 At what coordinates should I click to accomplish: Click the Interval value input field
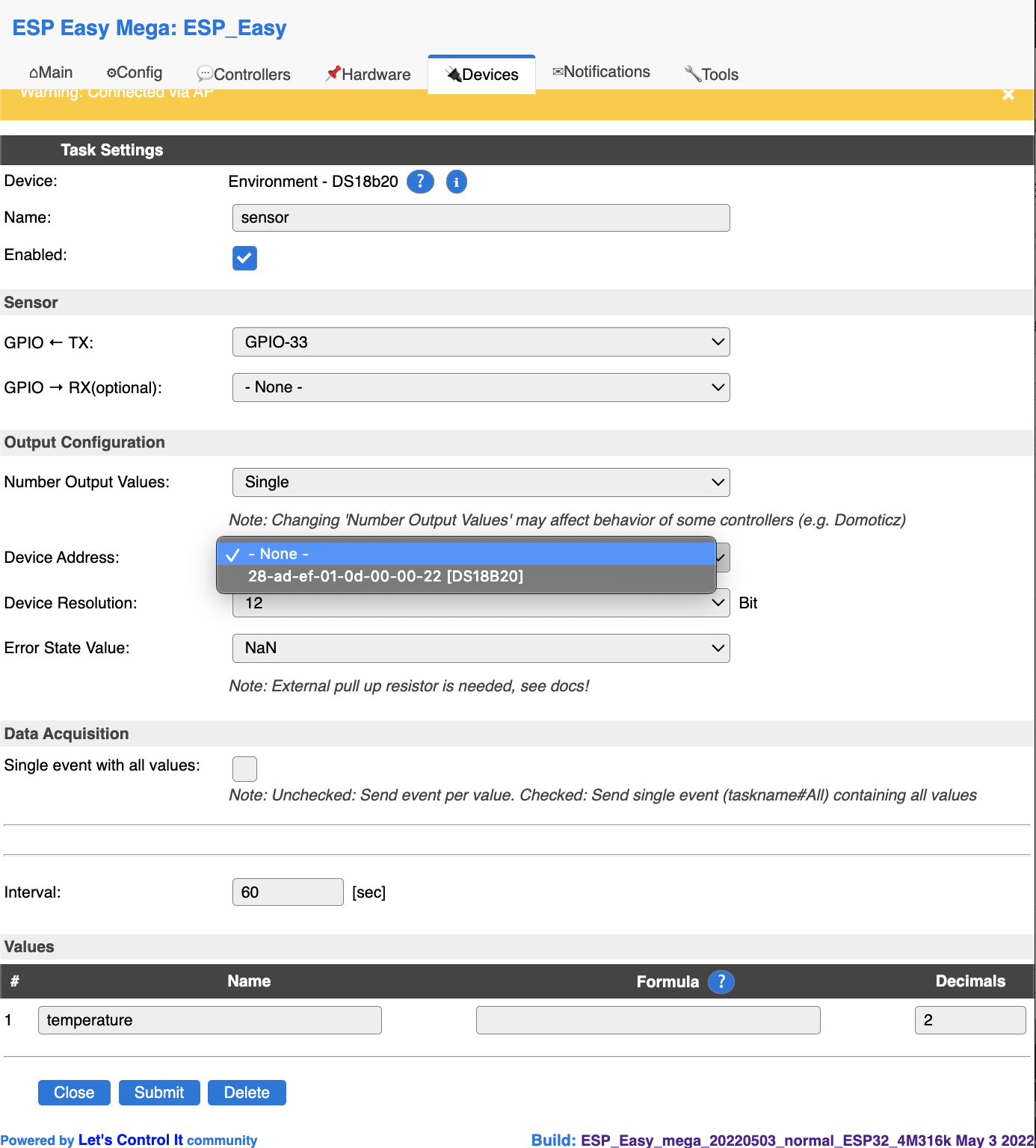(x=288, y=892)
